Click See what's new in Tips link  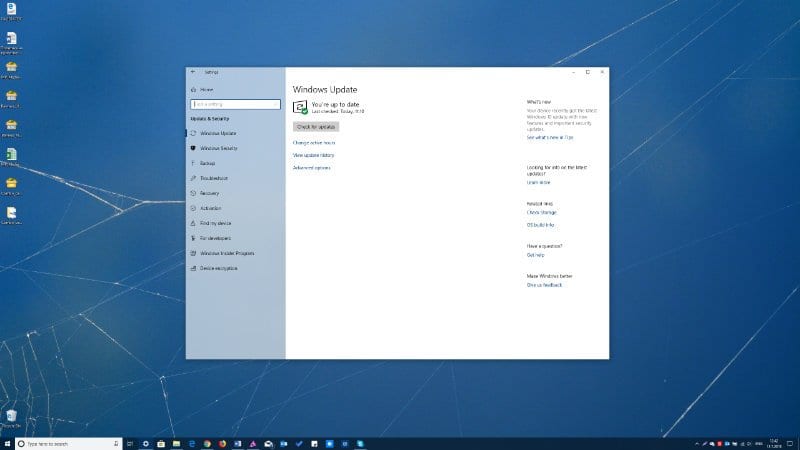click(549, 138)
